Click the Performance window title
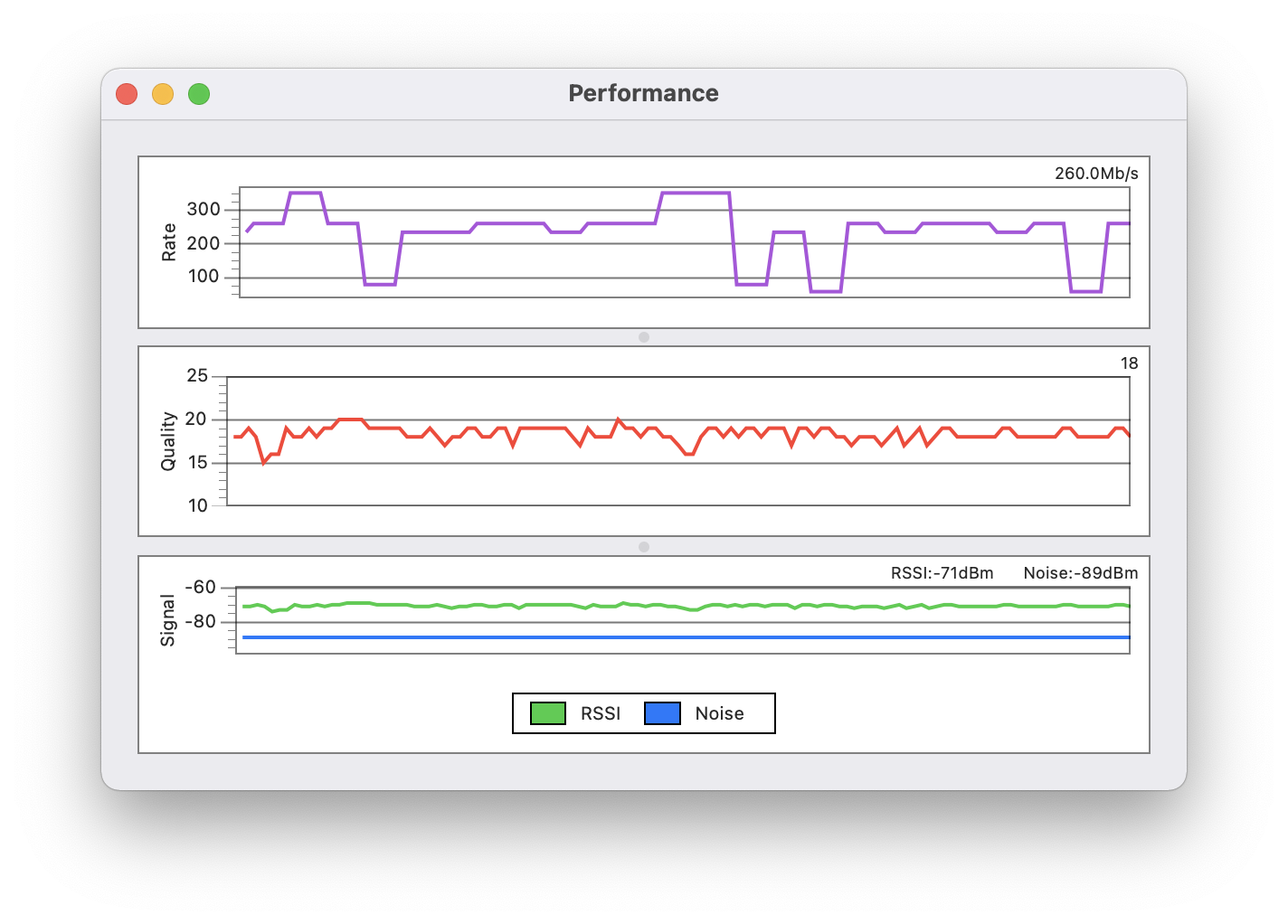This screenshot has height=924, width=1288. (643, 93)
